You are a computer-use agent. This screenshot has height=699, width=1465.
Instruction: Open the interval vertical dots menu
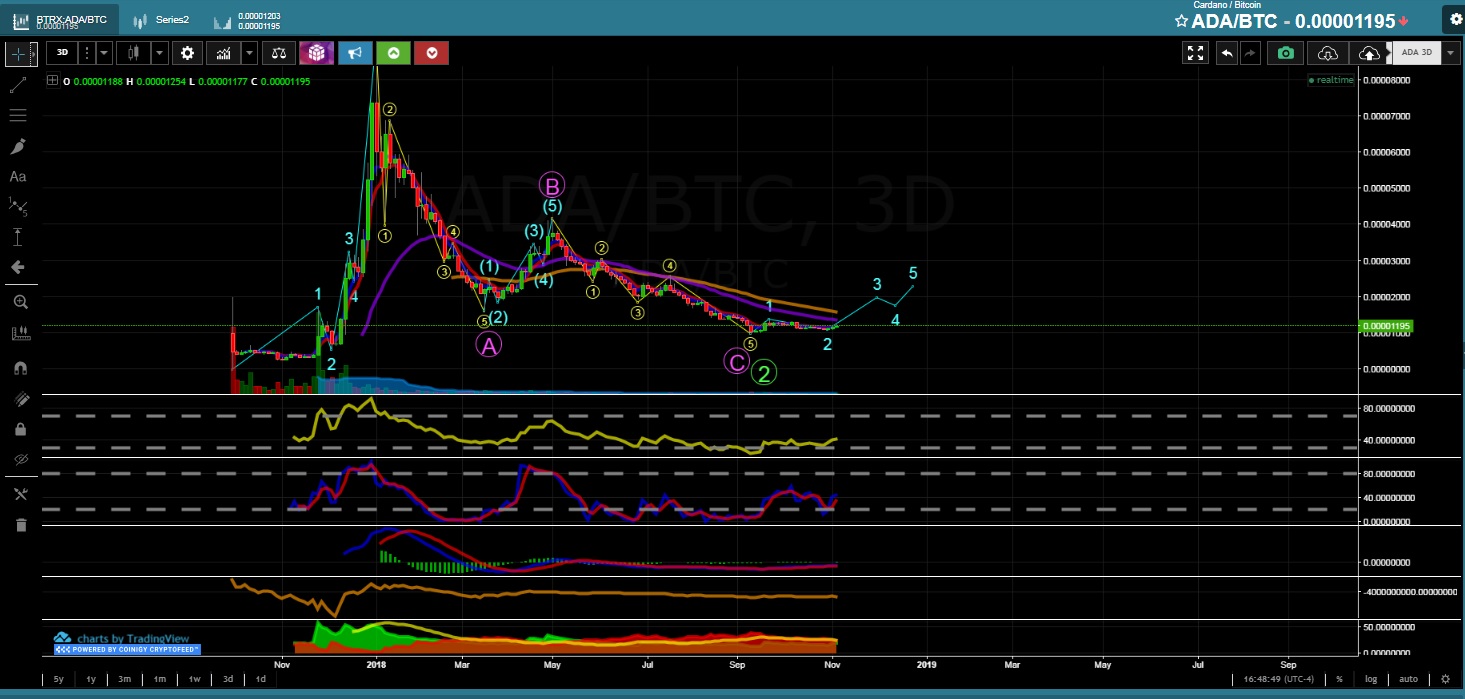pos(86,53)
